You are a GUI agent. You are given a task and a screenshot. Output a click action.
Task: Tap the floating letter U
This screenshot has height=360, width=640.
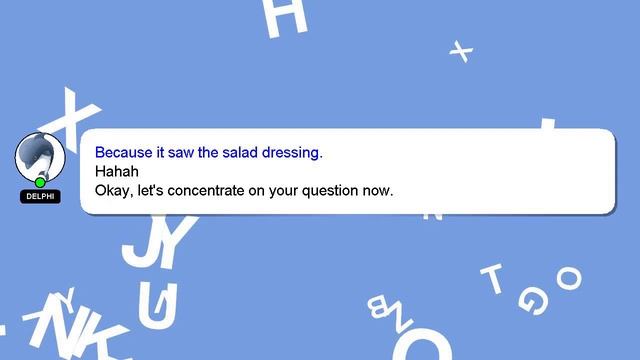(x=158, y=306)
